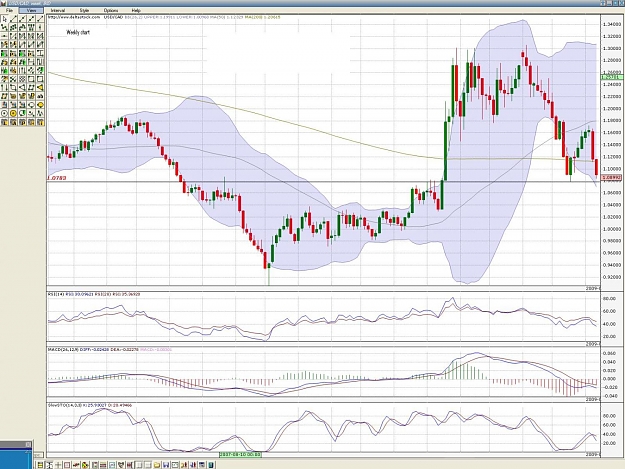
Task: Pick the 'ab' text label tool
Action: point(40,96)
